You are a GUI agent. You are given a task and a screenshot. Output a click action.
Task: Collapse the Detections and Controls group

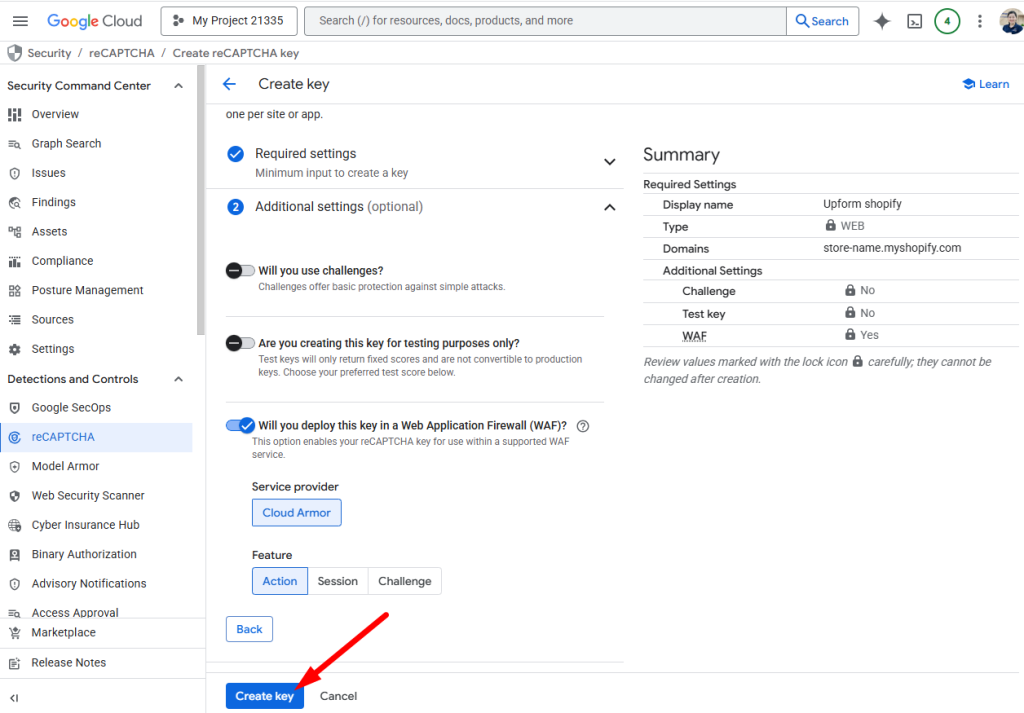(x=178, y=379)
